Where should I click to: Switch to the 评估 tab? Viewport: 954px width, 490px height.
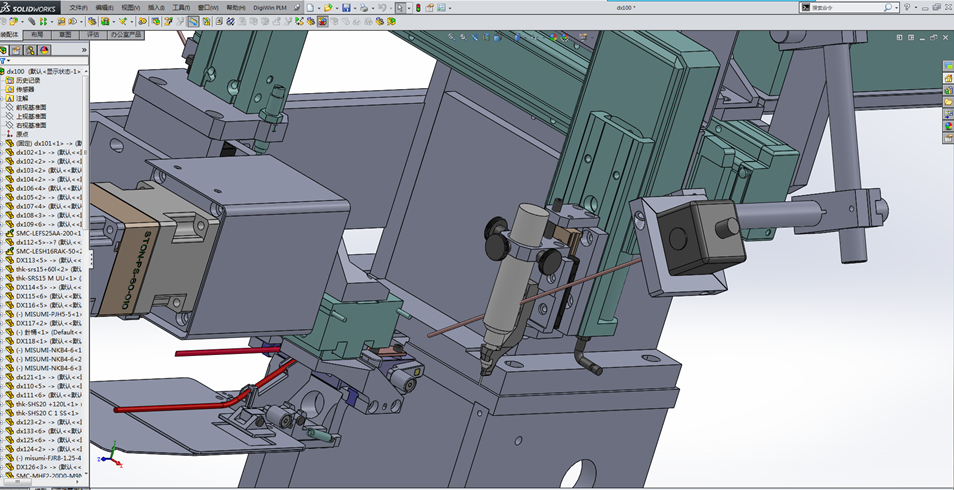[x=93, y=35]
